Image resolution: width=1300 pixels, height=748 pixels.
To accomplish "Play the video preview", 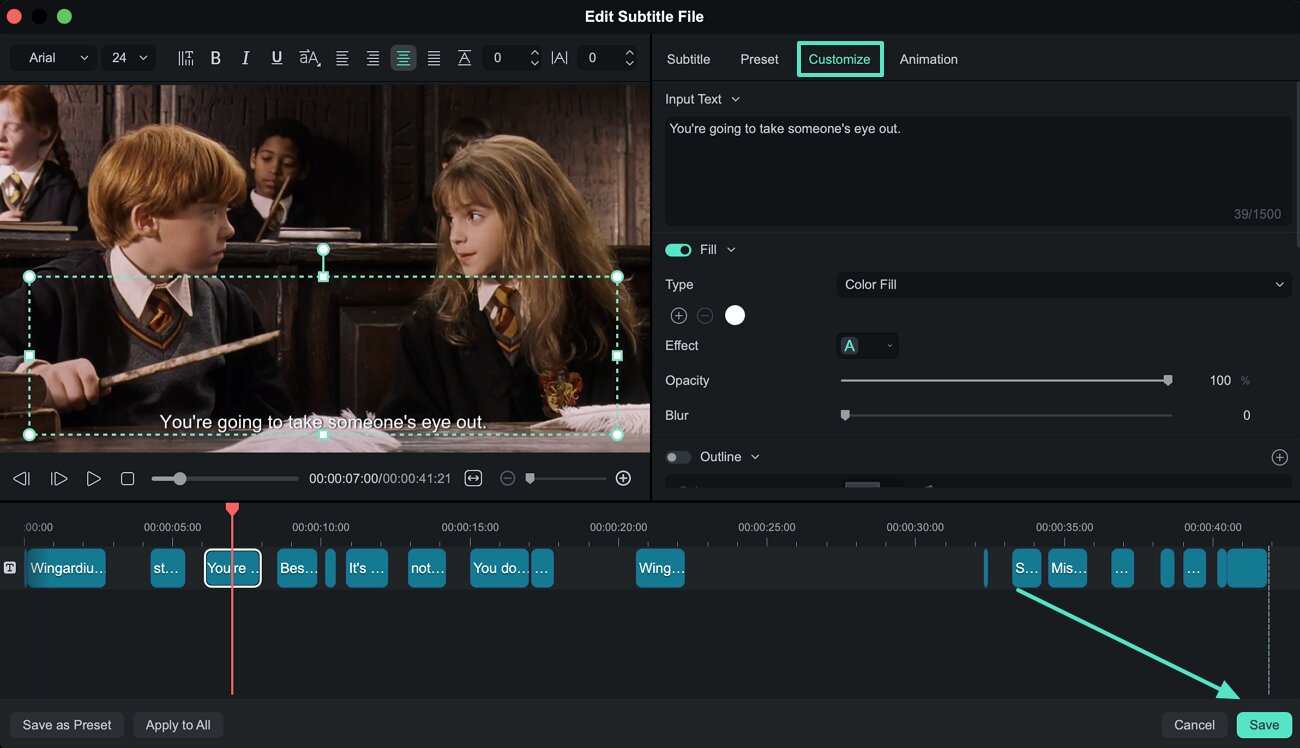I will click(93, 479).
